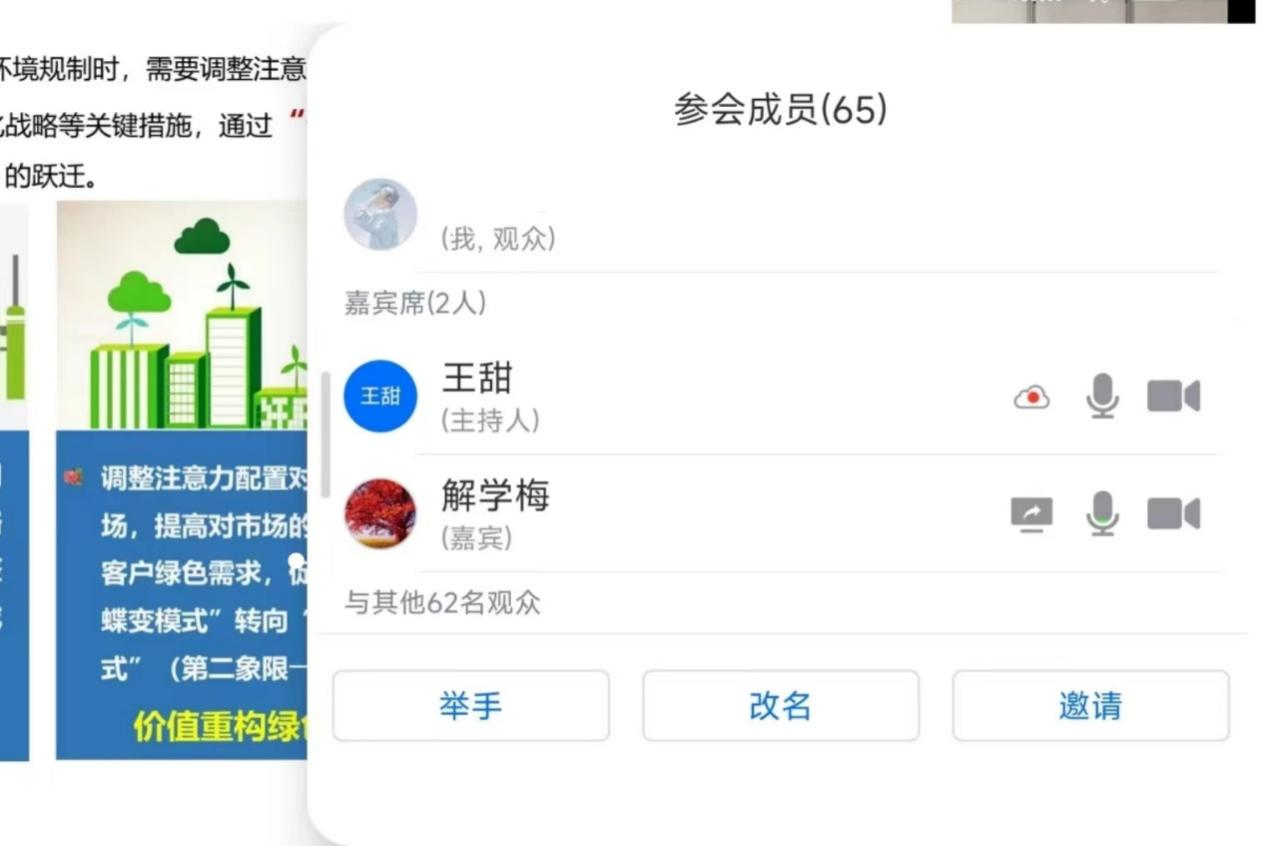Open 王甜's blue avatar

(x=380, y=396)
